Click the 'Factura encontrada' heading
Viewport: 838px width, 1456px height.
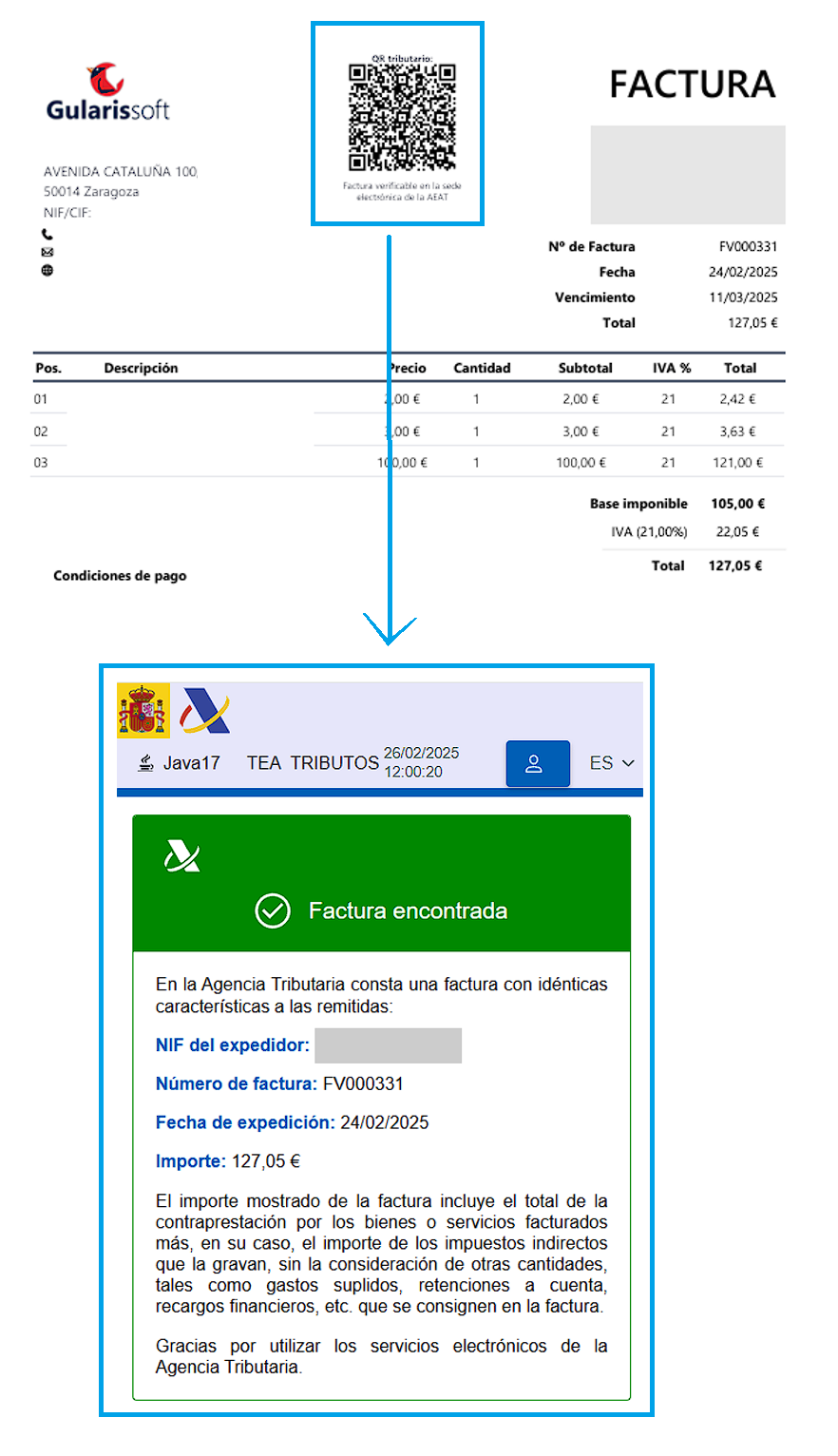[408, 910]
